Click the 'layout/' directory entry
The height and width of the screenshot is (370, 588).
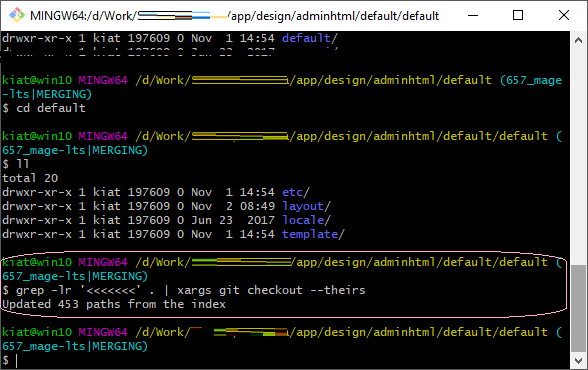click(x=306, y=206)
